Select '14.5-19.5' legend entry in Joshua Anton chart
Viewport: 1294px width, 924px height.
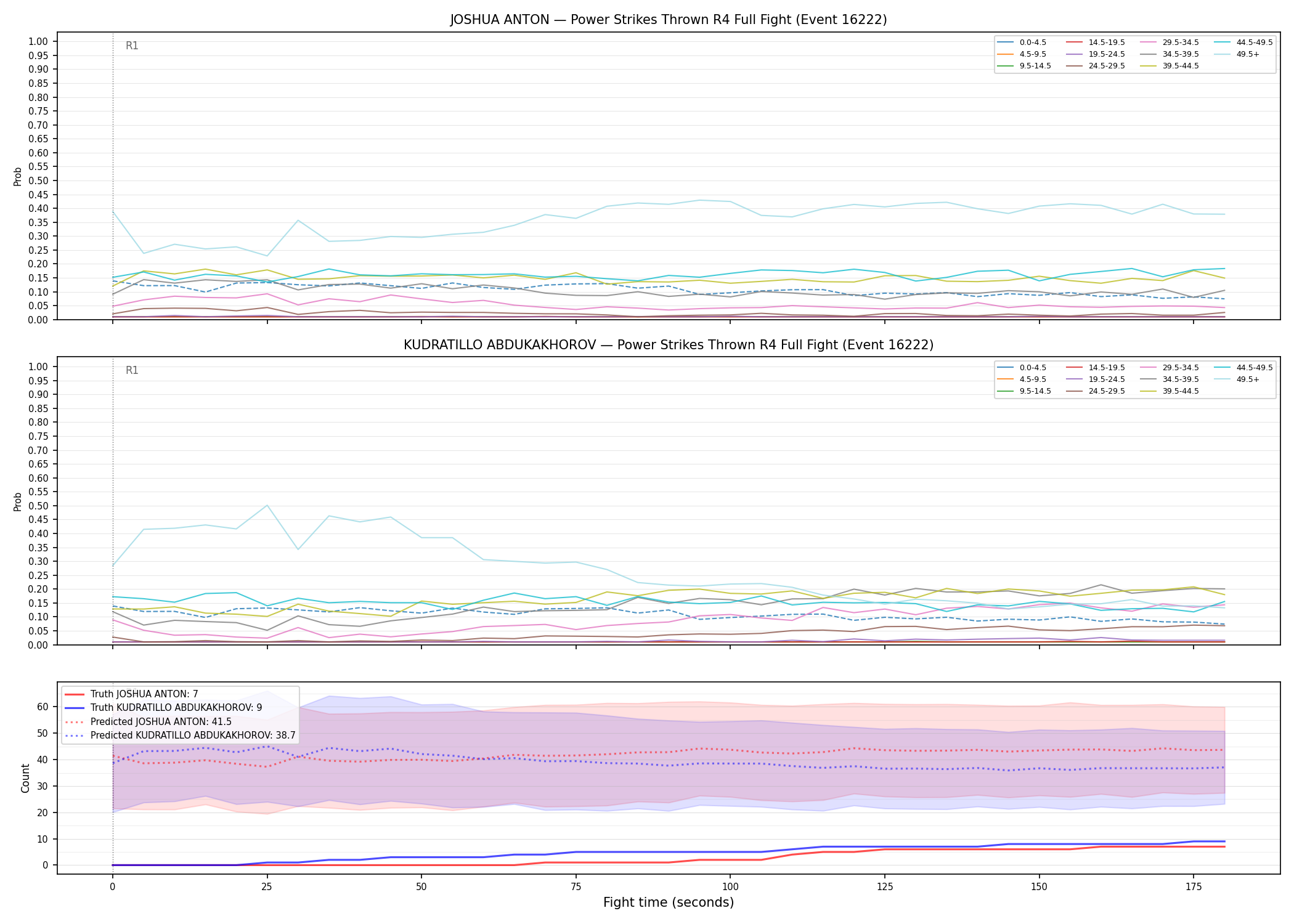pyautogui.click(x=1096, y=43)
